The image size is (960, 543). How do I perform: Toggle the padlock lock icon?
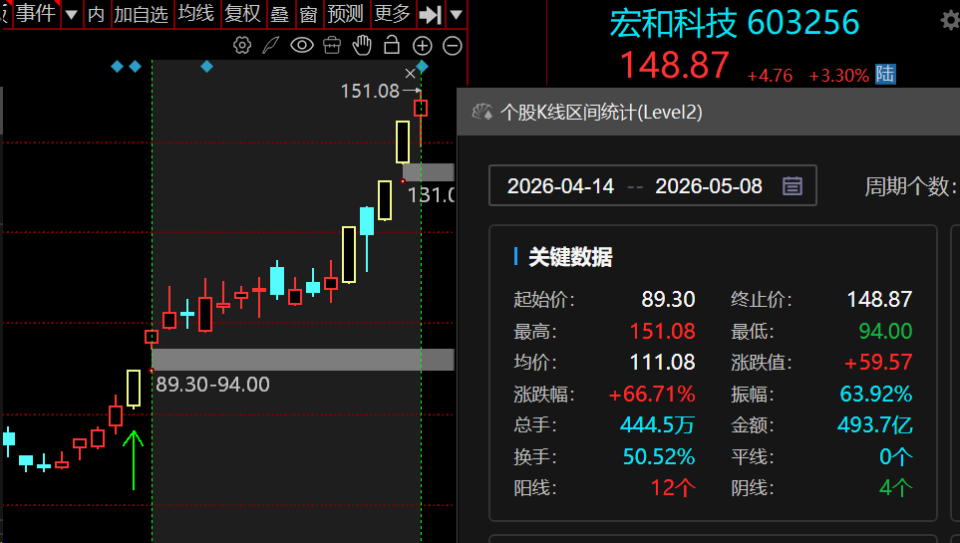[392, 45]
